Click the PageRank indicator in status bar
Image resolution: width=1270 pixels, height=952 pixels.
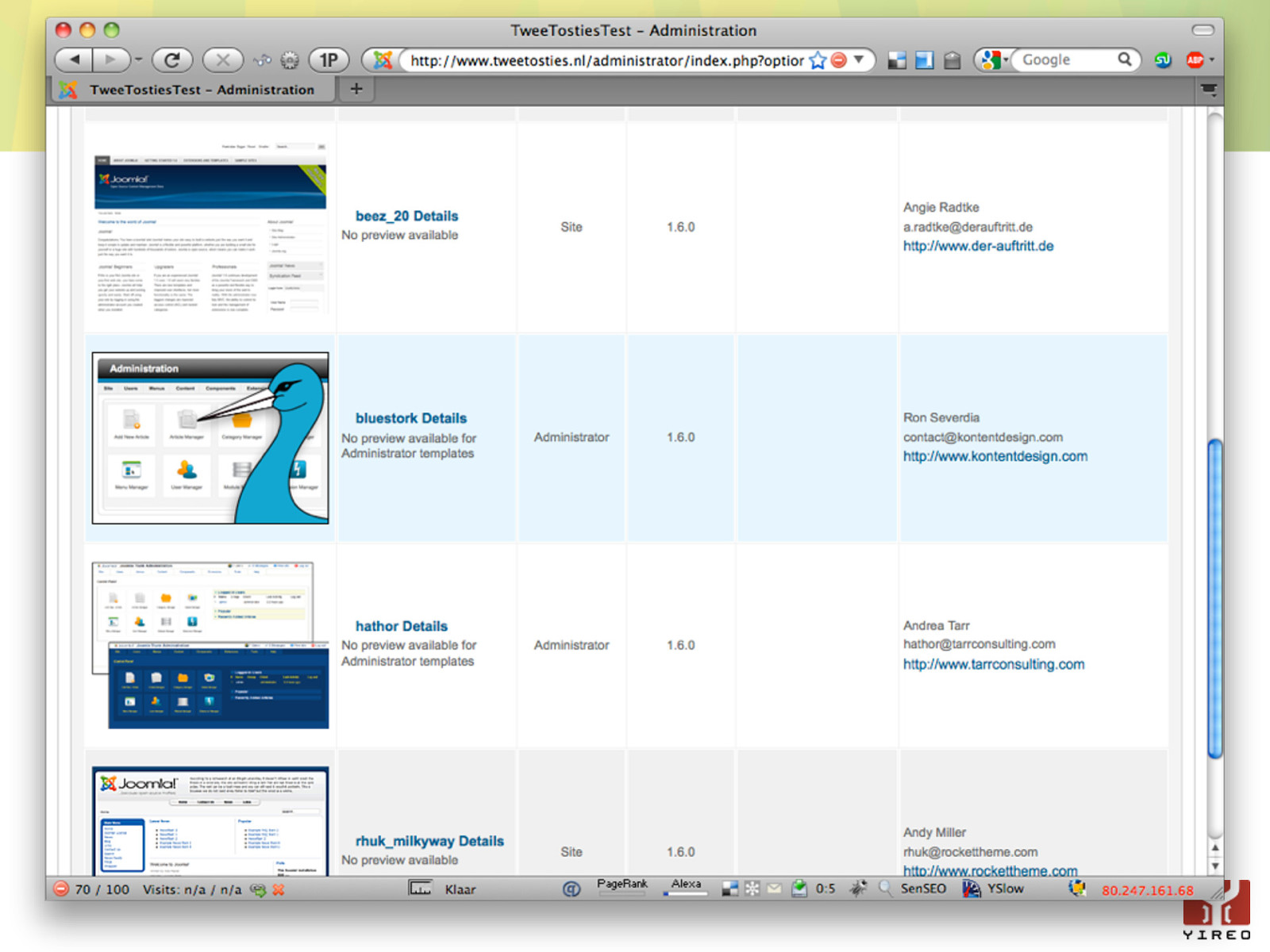coord(622,886)
